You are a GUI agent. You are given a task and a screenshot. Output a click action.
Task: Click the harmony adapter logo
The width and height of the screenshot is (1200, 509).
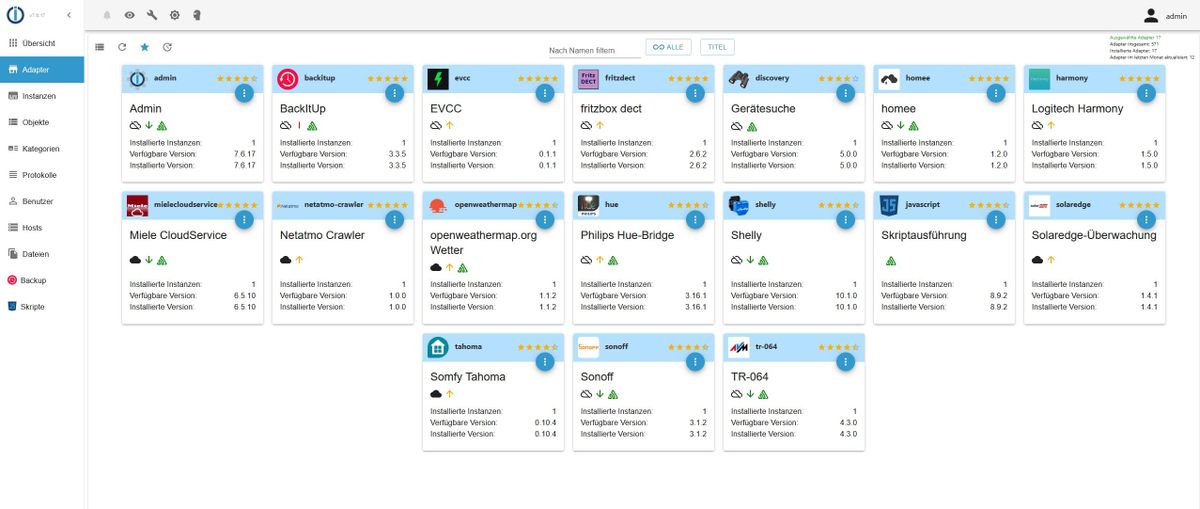click(x=1039, y=78)
